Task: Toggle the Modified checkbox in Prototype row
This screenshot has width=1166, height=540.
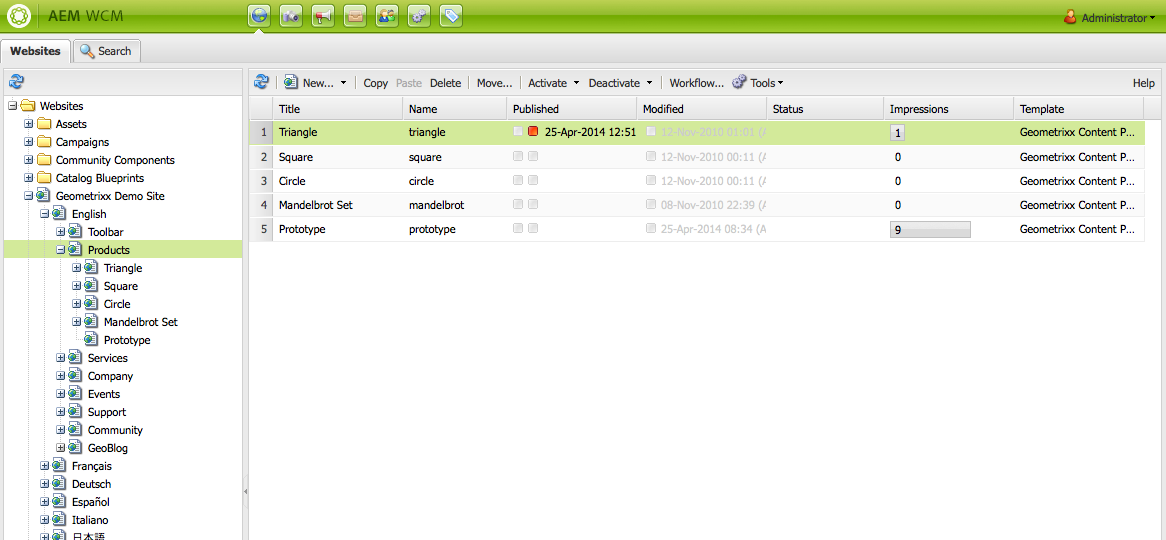Action: [x=651, y=228]
